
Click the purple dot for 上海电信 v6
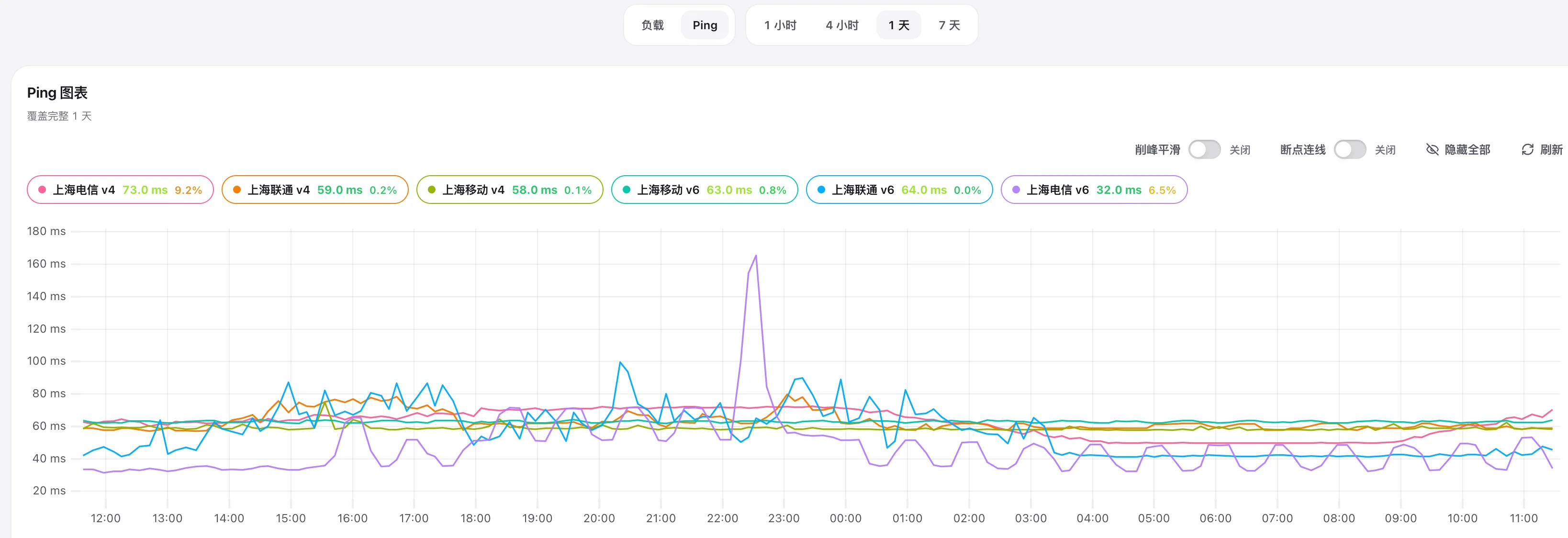pos(1016,190)
